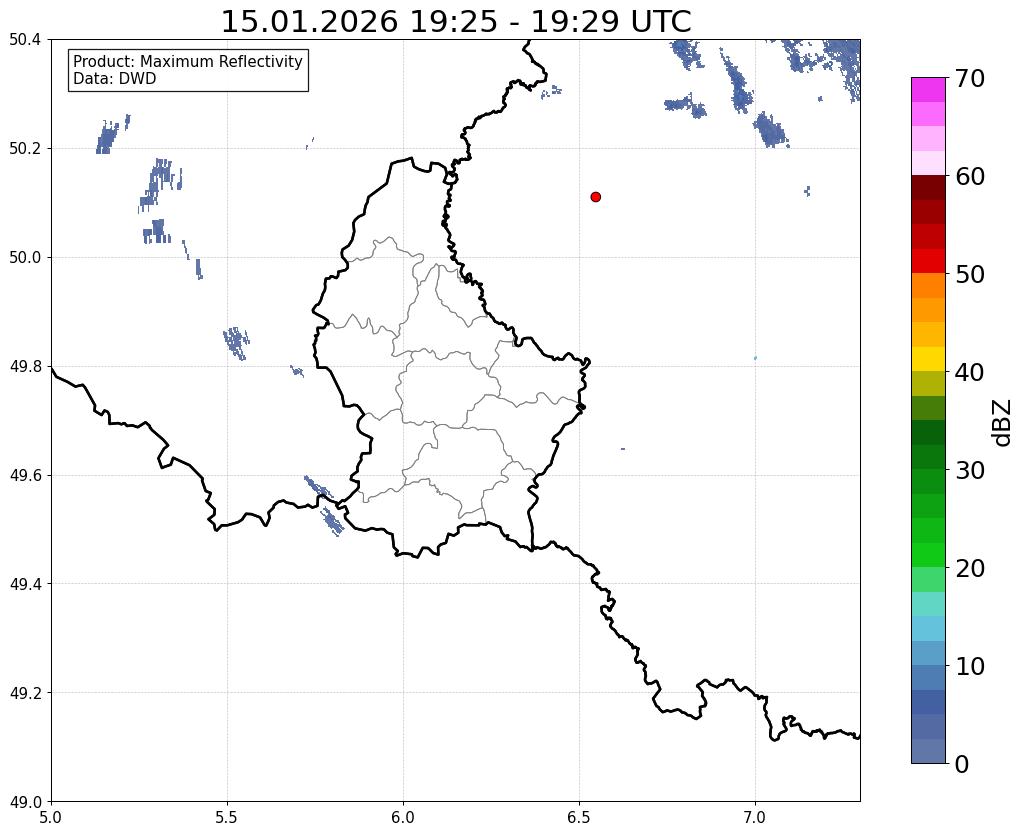This screenshot has width=1023, height=834.
Task: Click colorbar tick label '40'
Action: tap(970, 372)
